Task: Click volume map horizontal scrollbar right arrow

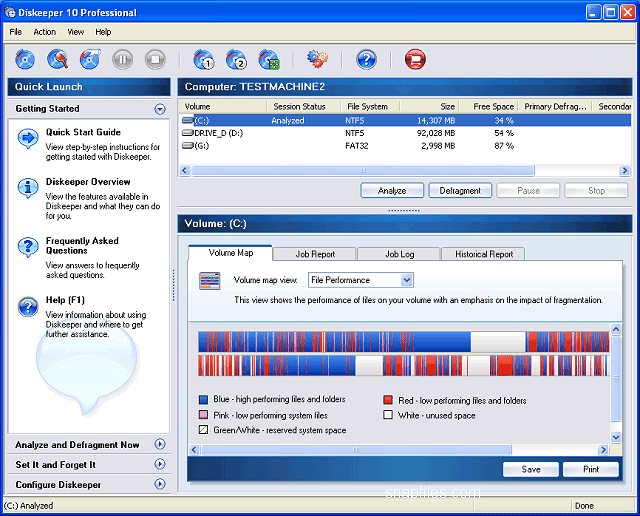Action: point(603,450)
